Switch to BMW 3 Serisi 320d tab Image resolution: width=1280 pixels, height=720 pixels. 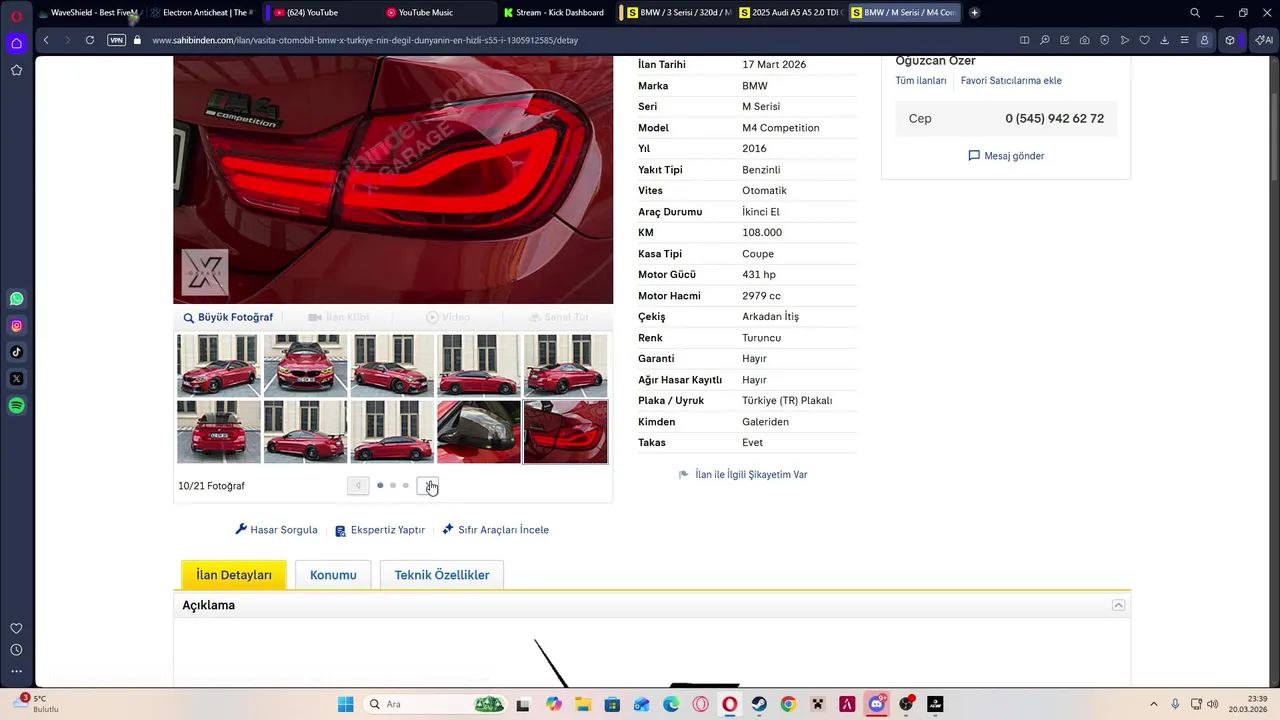tap(678, 13)
